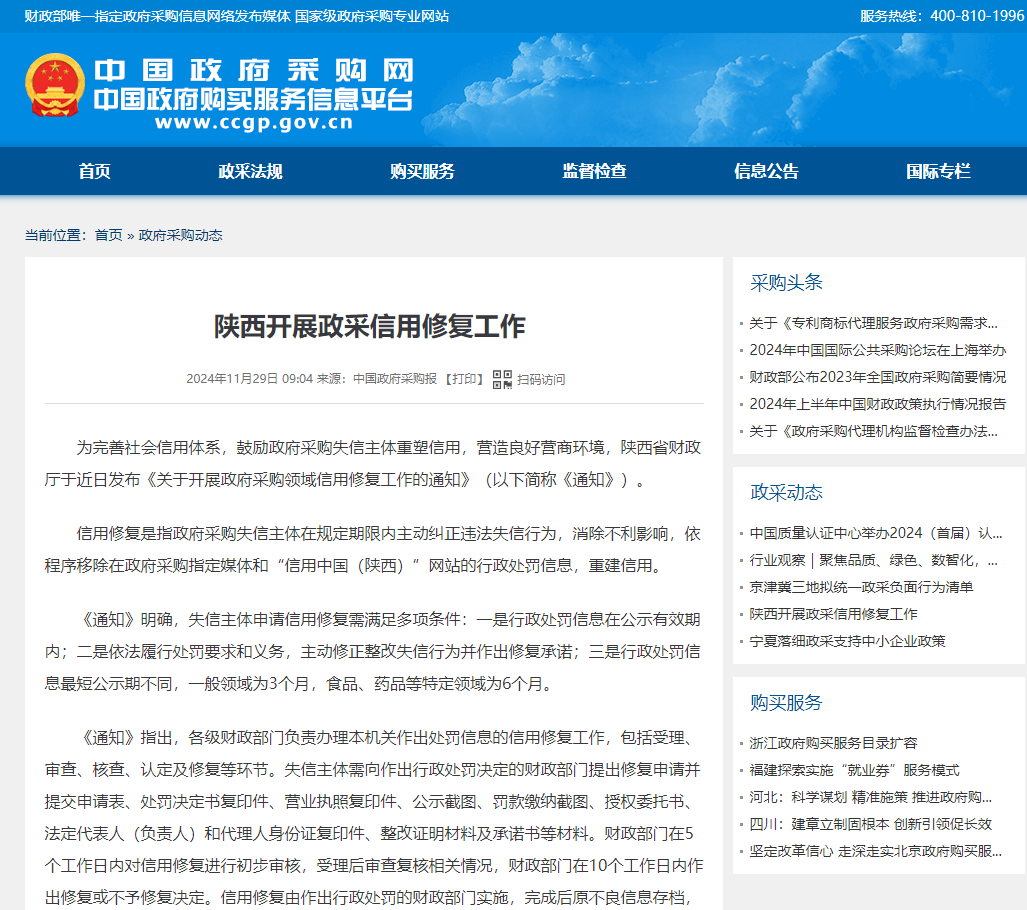Click the article title 陕西开展政采信用修复工作
Screen dimensions: 1027x910
[370, 326]
